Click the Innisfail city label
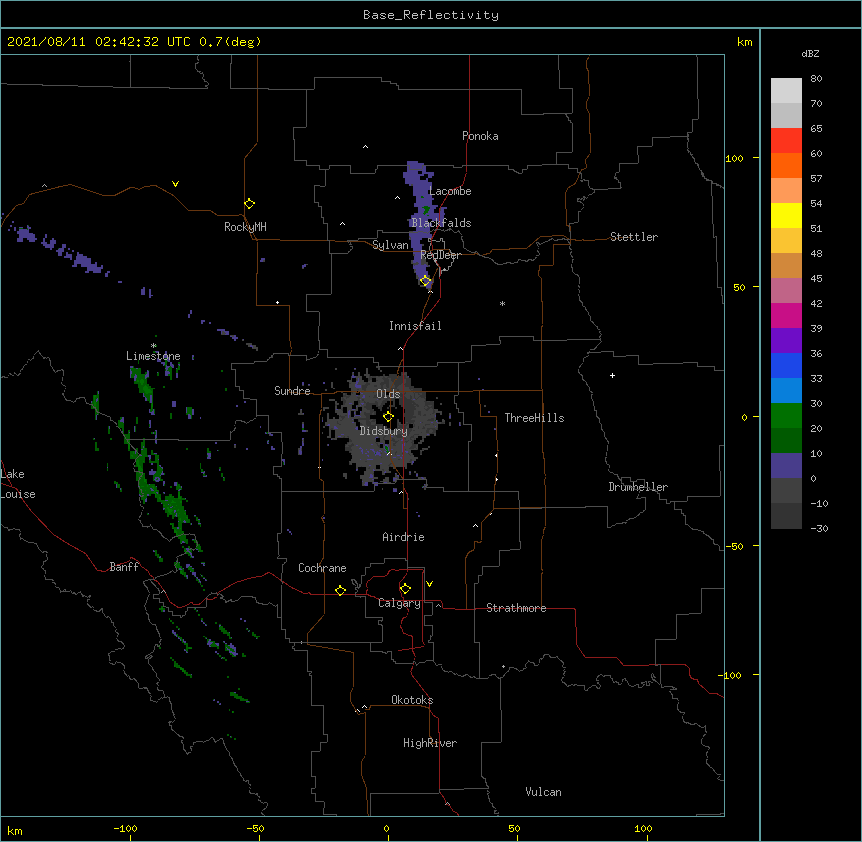 415,326
